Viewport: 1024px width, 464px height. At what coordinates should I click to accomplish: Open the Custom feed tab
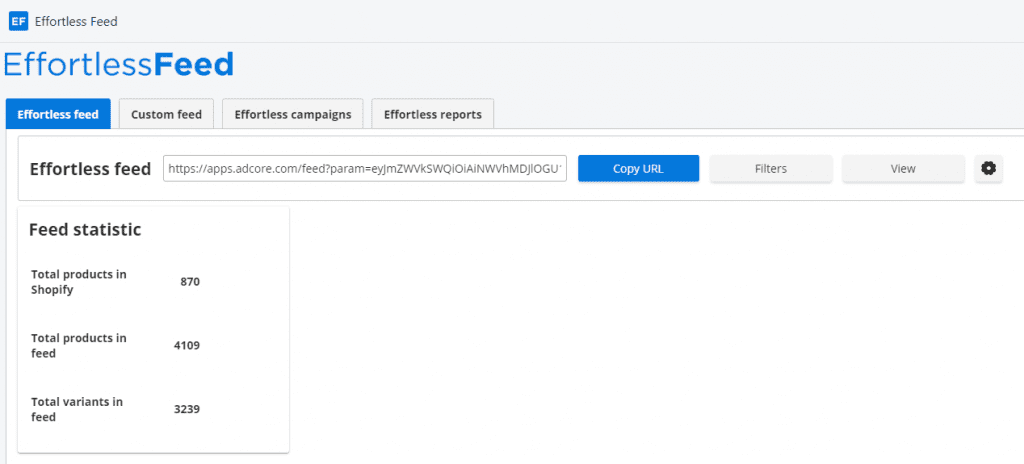click(x=166, y=114)
